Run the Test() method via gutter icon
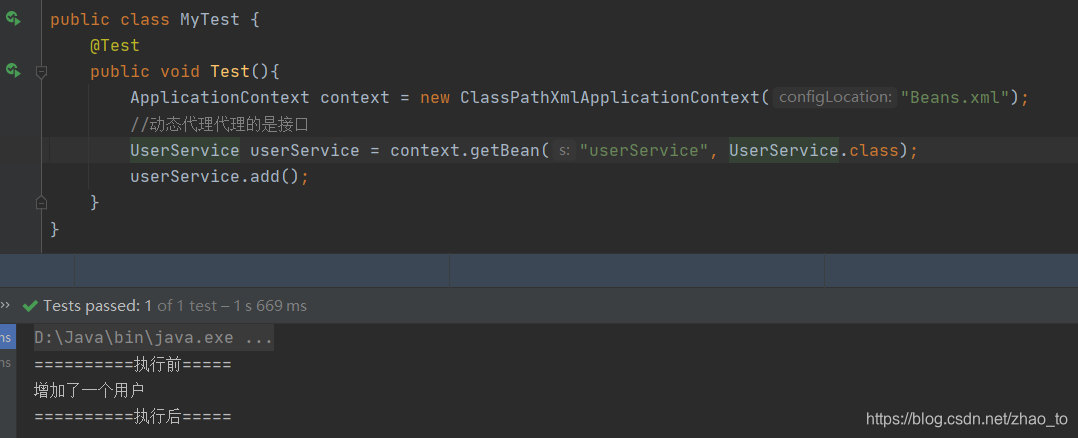This screenshot has width=1078, height=438. pos(13,70)
